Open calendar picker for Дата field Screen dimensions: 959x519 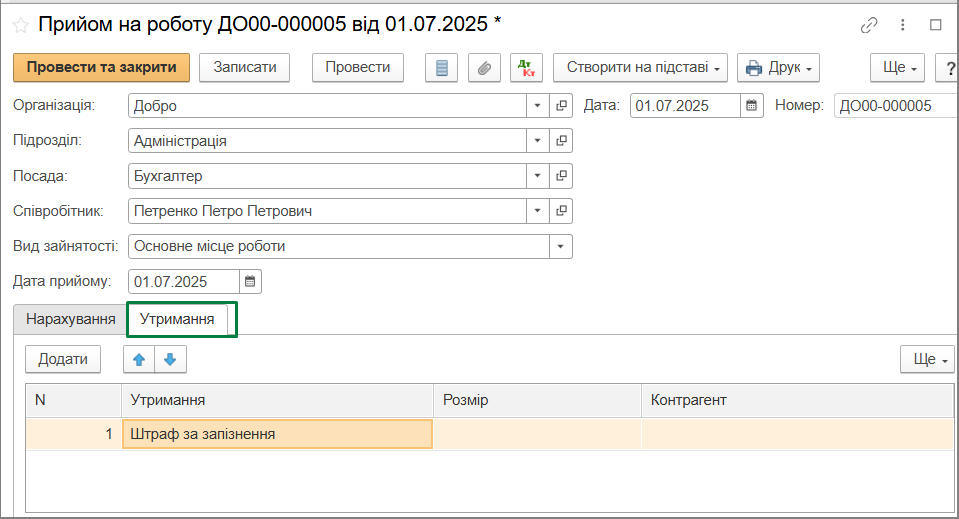pyautogui.click(x=752, y=106)
